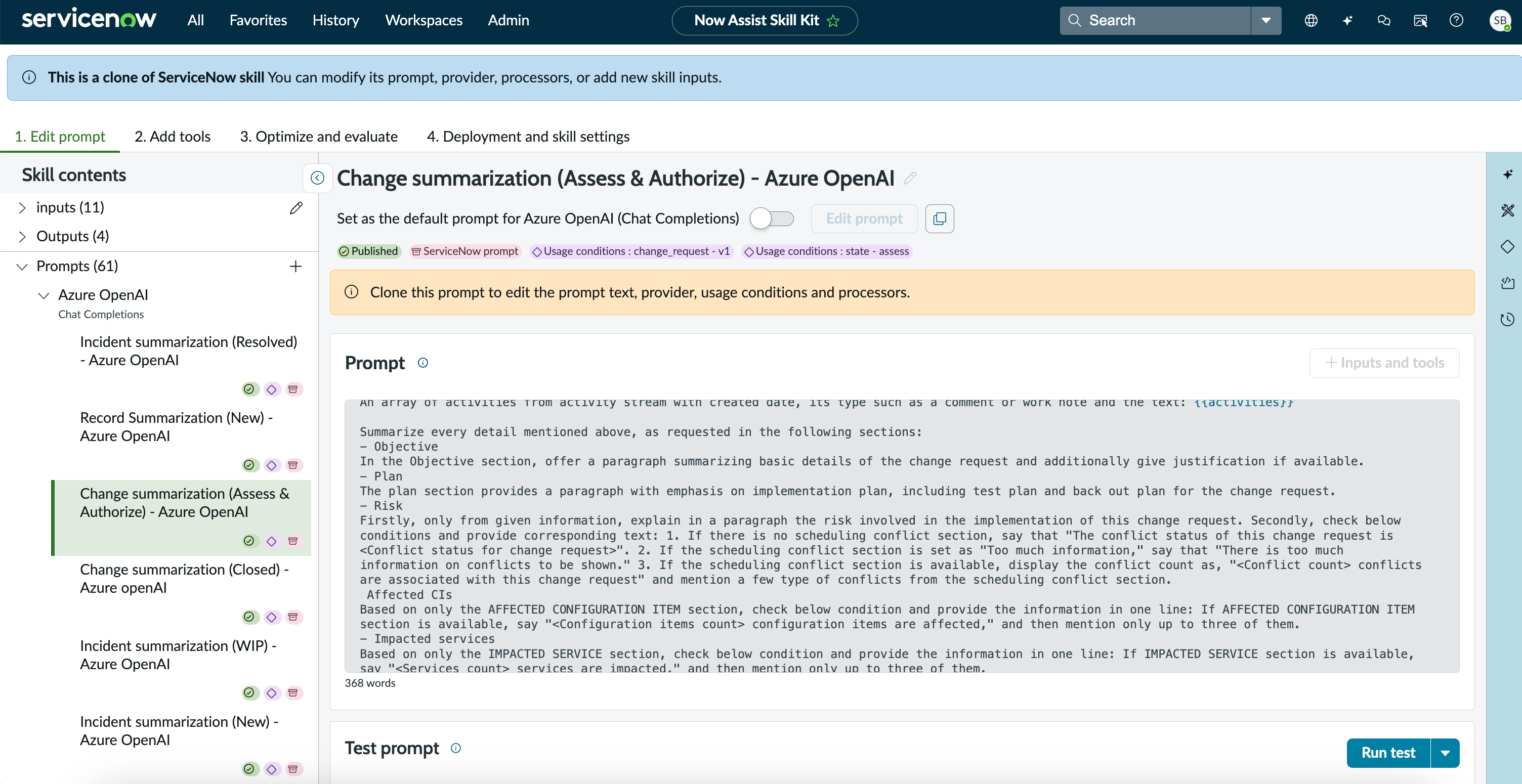Screen dimensions: 1522x784
Task: Toggle the default prompt for Azure OpenAI switch
Action: 772,219
